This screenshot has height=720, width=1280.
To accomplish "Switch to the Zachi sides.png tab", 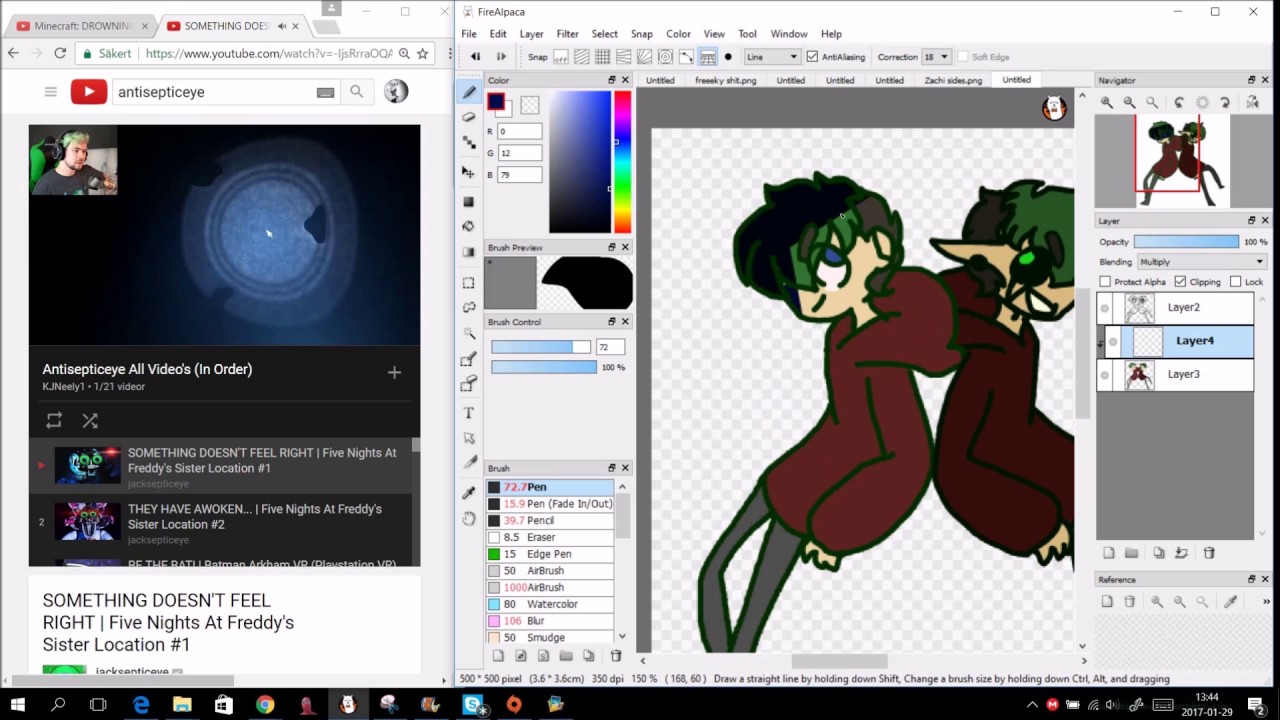I will tap(953, 80).
